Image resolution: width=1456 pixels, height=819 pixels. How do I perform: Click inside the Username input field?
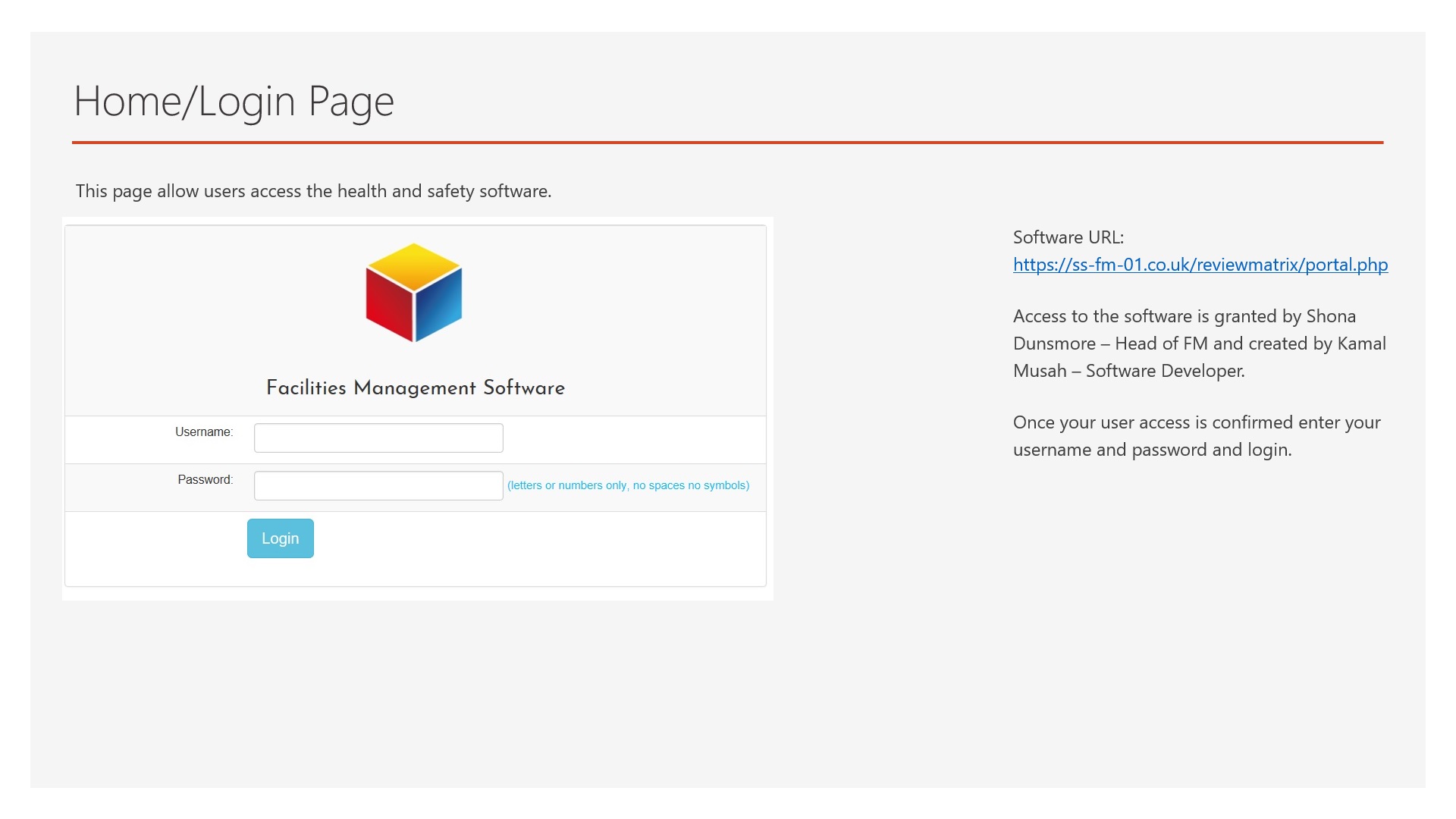click(378, 438)
